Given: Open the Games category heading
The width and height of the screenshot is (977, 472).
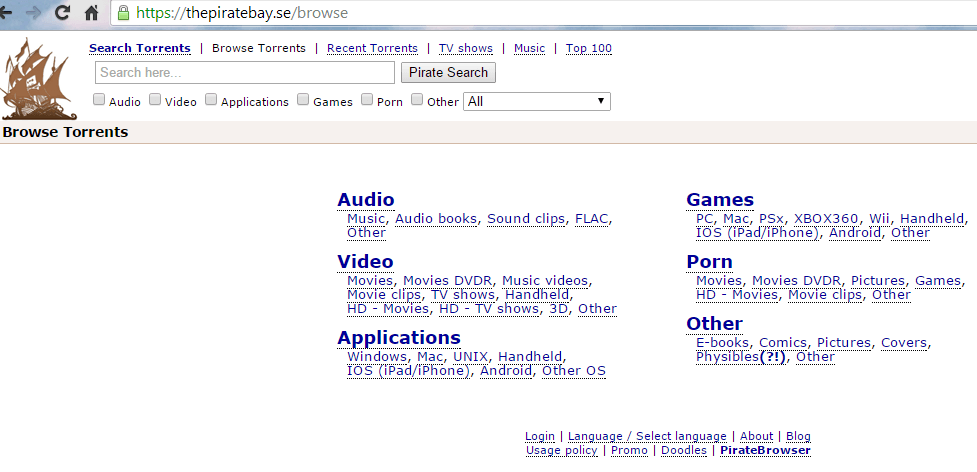Looking at the screenshot, I should point(720,200).
